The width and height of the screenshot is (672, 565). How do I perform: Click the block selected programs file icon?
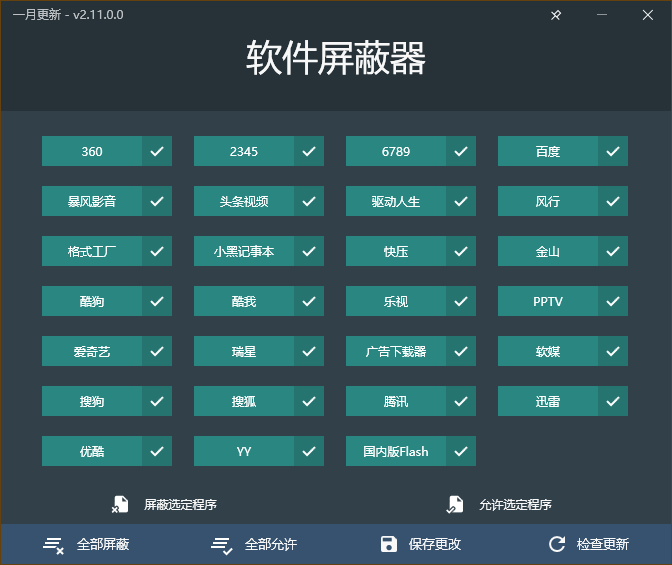click(x=120, y=505)
